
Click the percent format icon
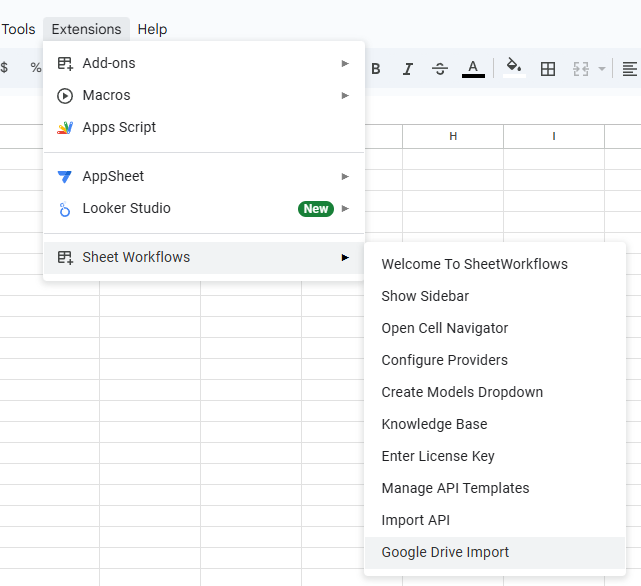36,68
